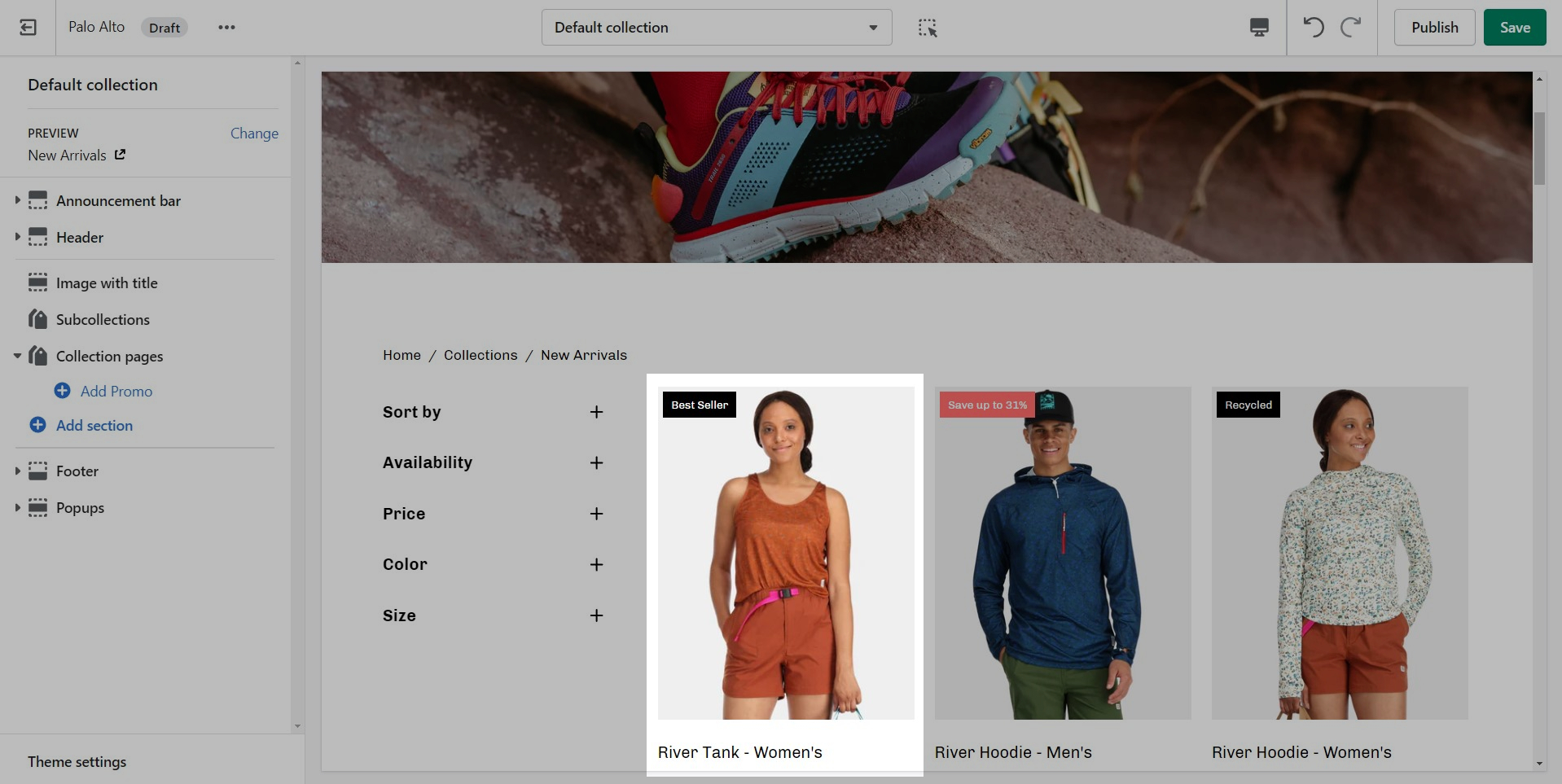Open Theme settings
The width and height of the screenshot is (1562, 784).
pyautogui.click(x=77, y=761)
